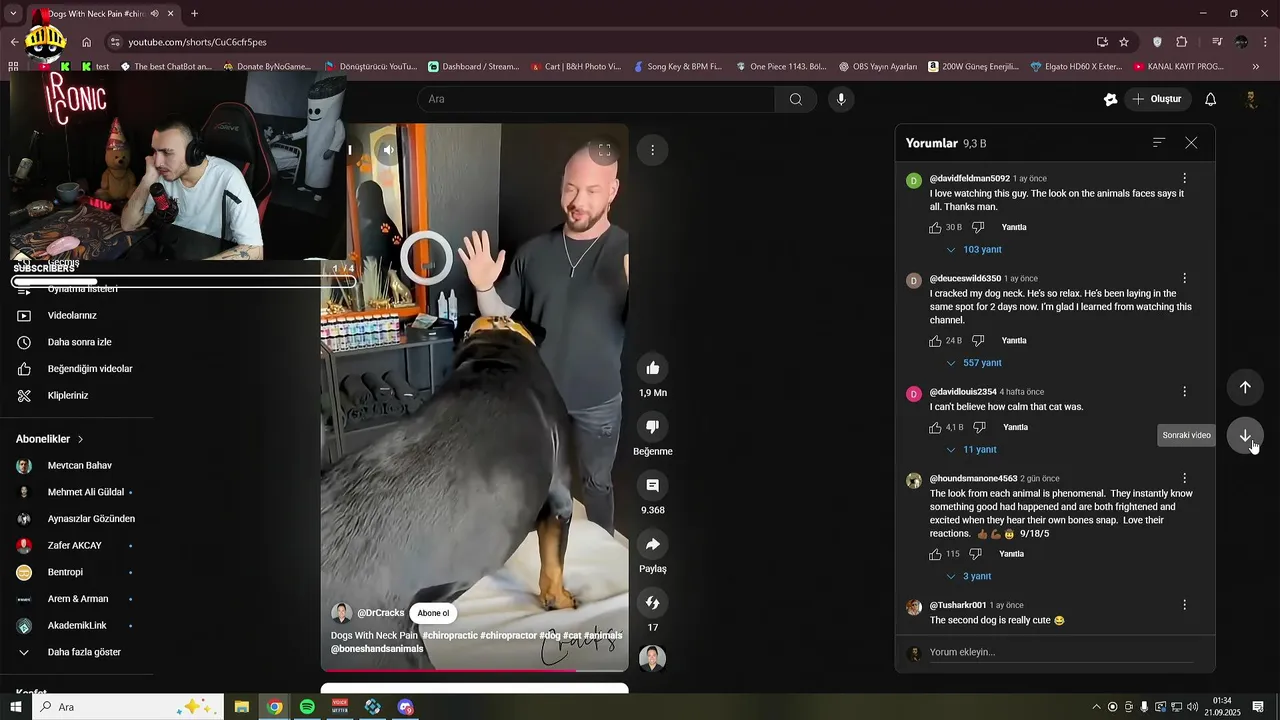
Task: Pause the short with the pause control
Action: tap(350, 150)
